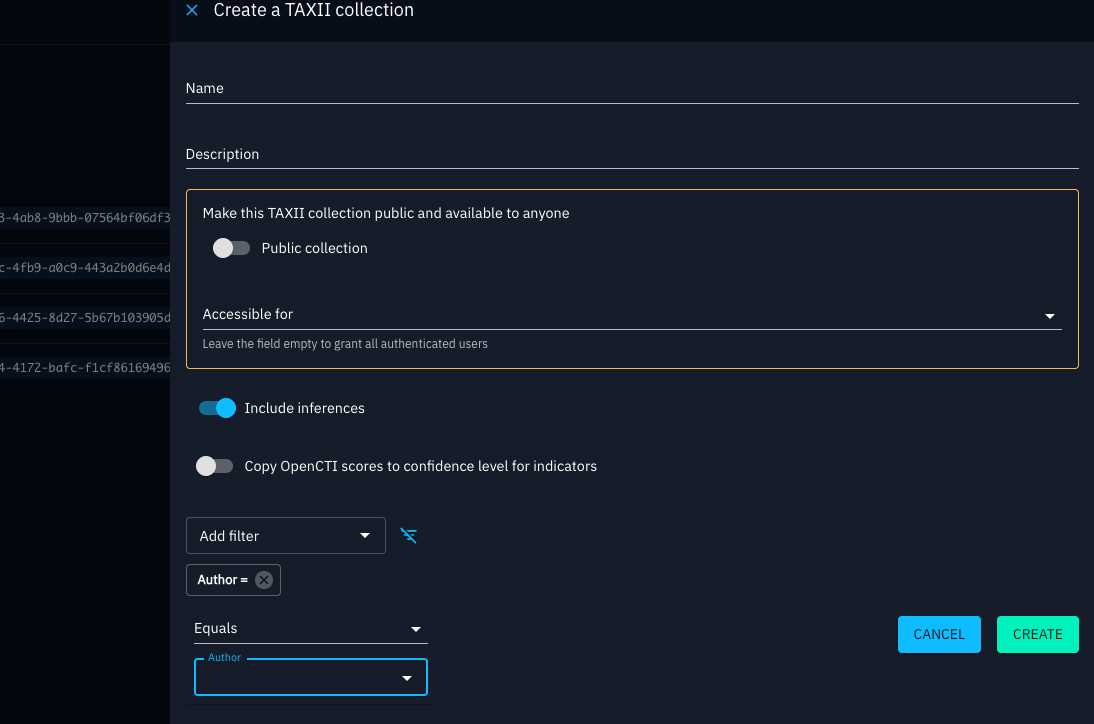Select the collection row ending 07564bf06df3
The width and height of the screenshot is (1094, 724).
point(85,217)
